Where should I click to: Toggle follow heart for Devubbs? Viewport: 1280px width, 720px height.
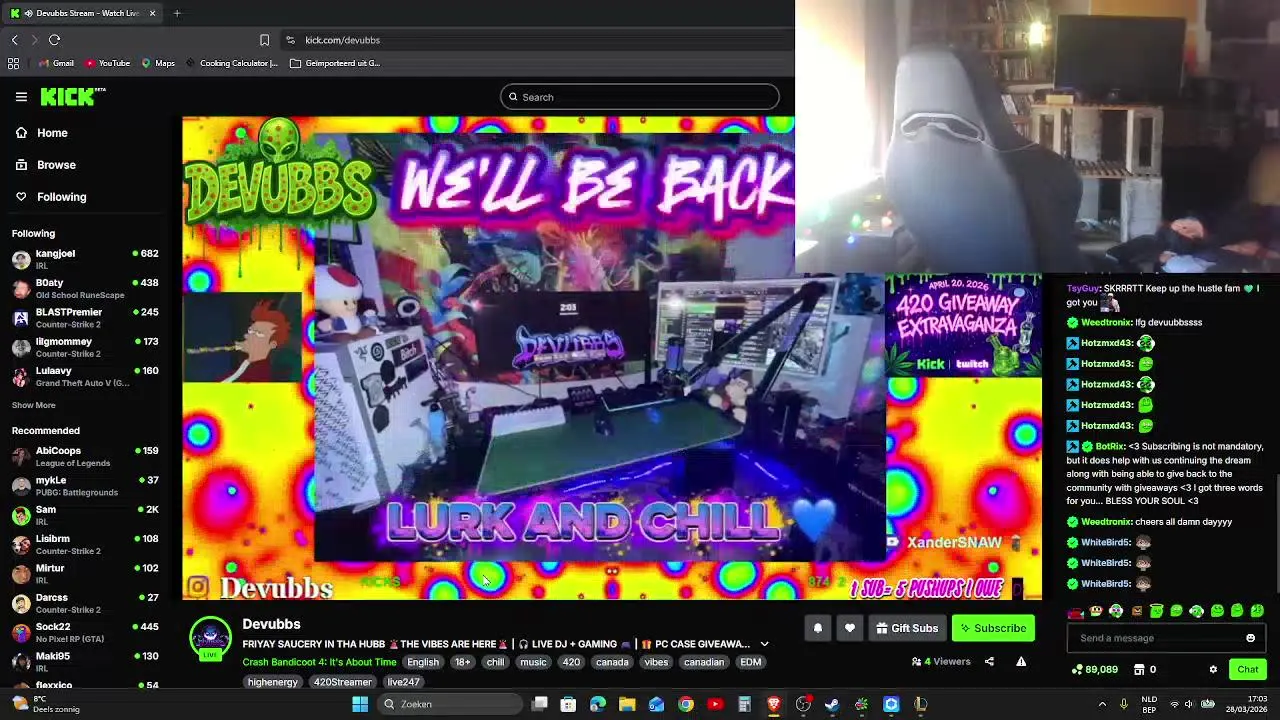click(850, 628)
